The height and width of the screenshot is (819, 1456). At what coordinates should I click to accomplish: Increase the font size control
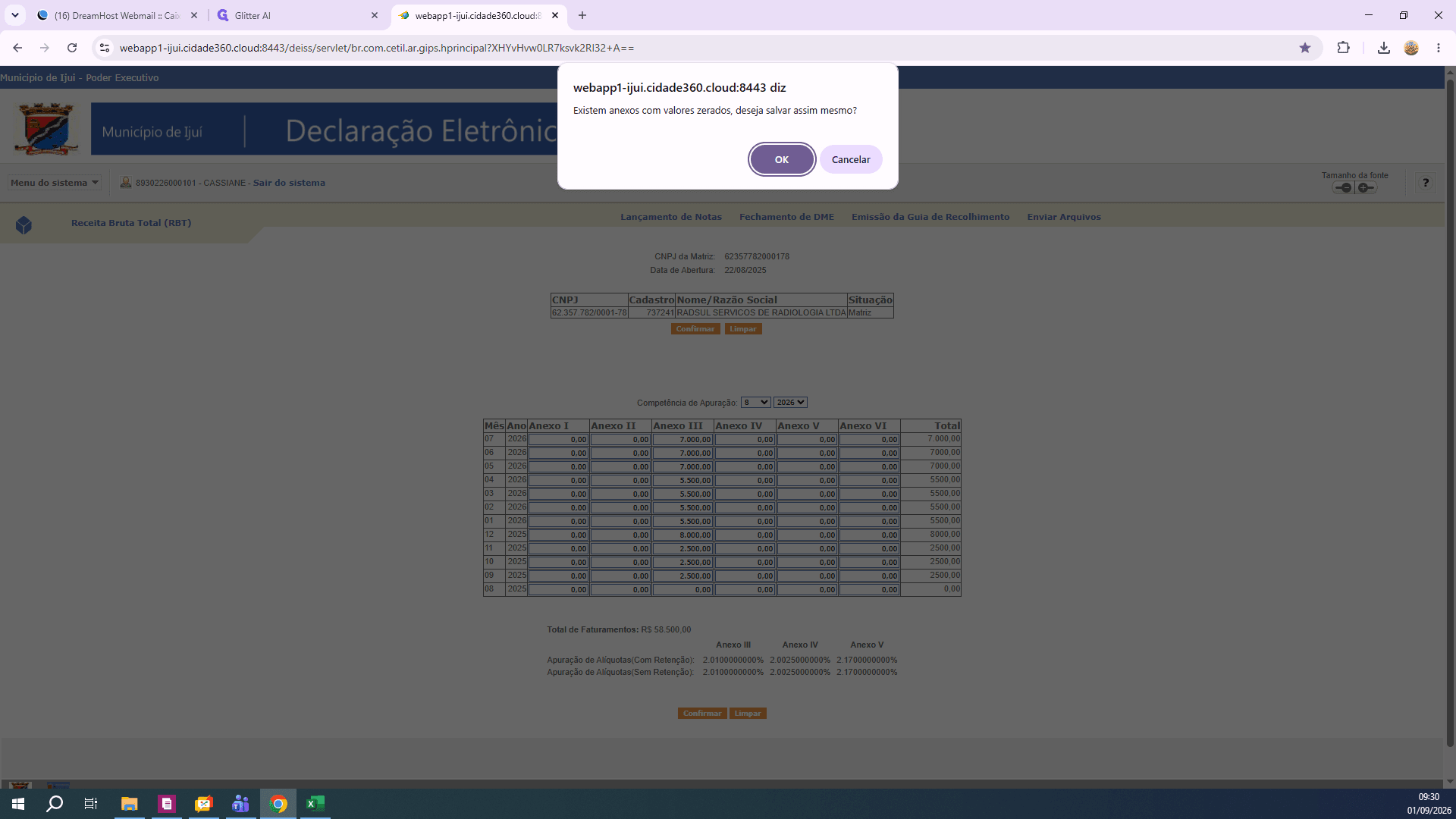pyautogui.click(x=1366, y=187)
